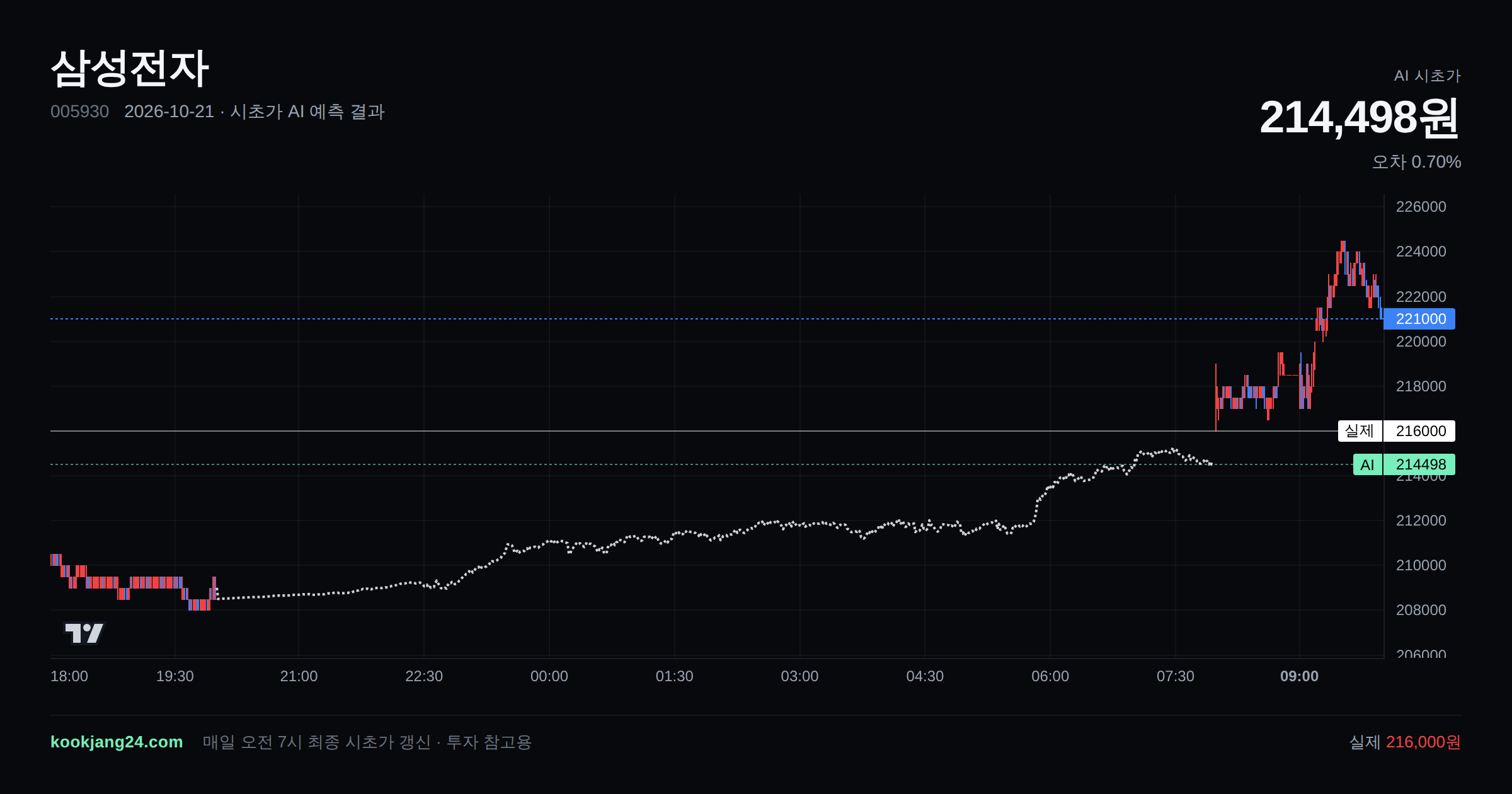Screen dimensions: 1512x794
Task: Click the 실제 216,000원 footer value
Action: tap(1405, 742)
